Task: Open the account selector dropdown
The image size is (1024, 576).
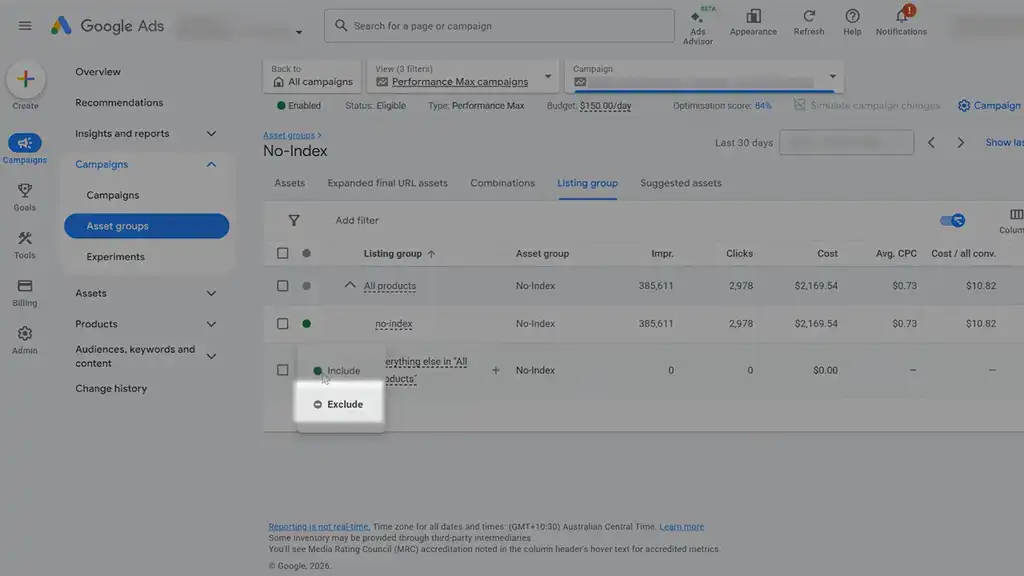Action: click(299, 32)
